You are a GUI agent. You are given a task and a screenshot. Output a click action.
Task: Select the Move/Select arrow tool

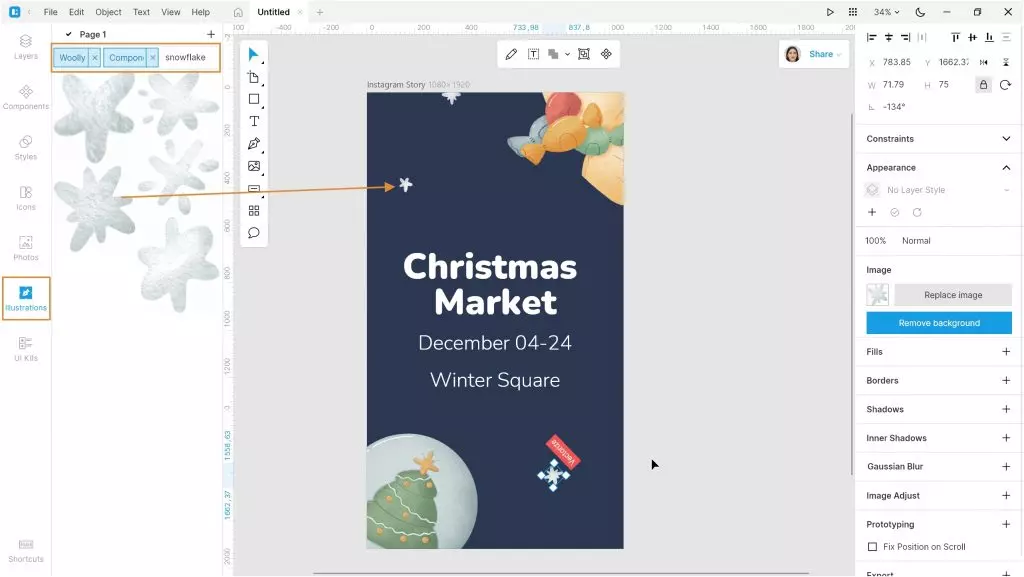pyautogui.click(x=253, y=54)
